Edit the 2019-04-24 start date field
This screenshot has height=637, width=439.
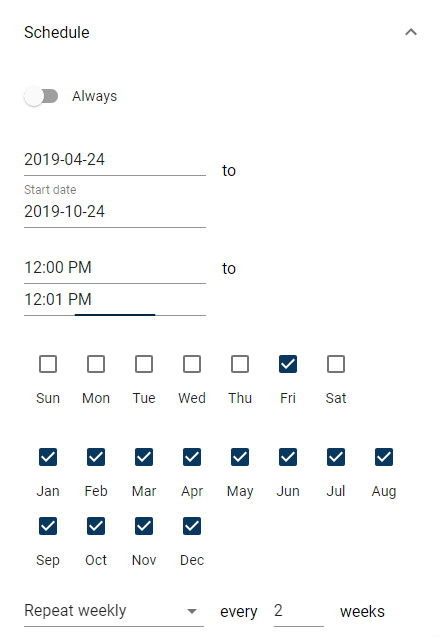(x=115, y=160)
